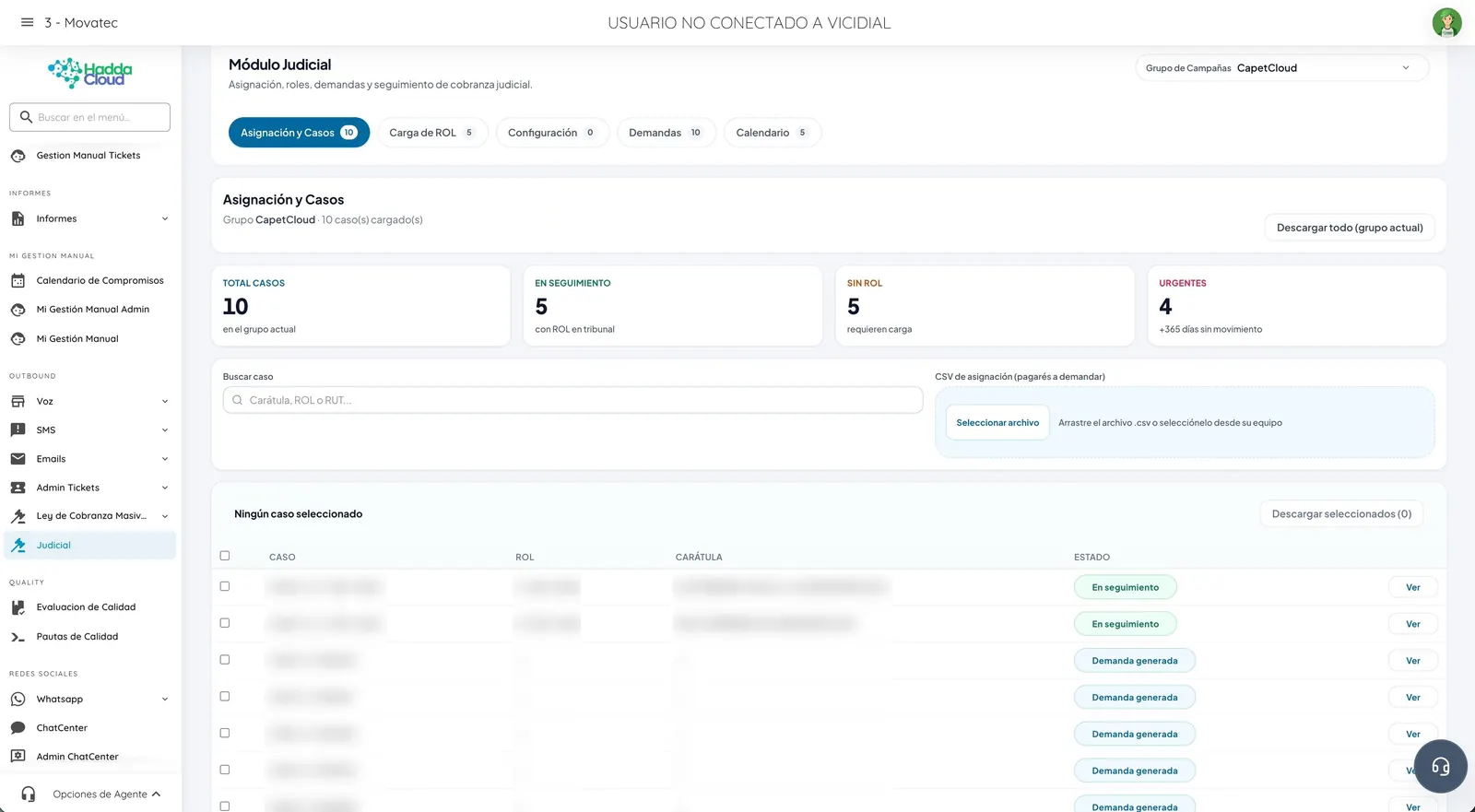Click the ChatCenter bubble icon
Image resolution: width=1475 pixels, height=812 pixels.
18,728
